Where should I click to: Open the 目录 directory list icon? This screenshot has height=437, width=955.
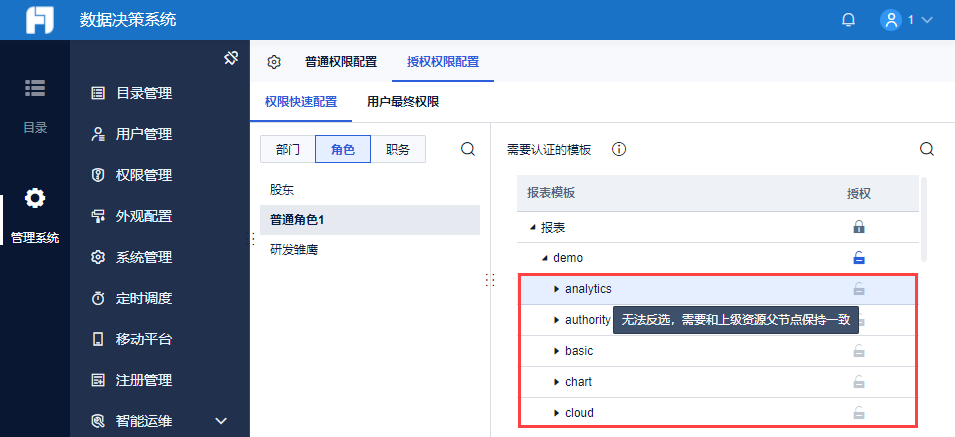35,88
